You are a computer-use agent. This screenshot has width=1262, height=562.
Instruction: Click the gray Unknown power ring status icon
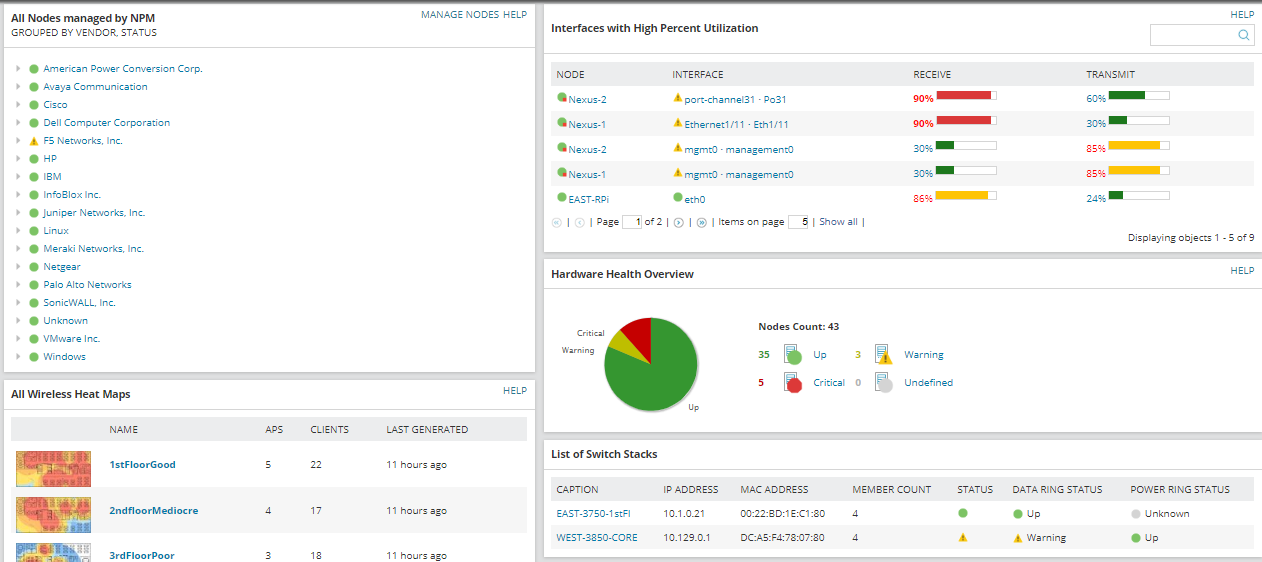click(x=1136, y=513)
